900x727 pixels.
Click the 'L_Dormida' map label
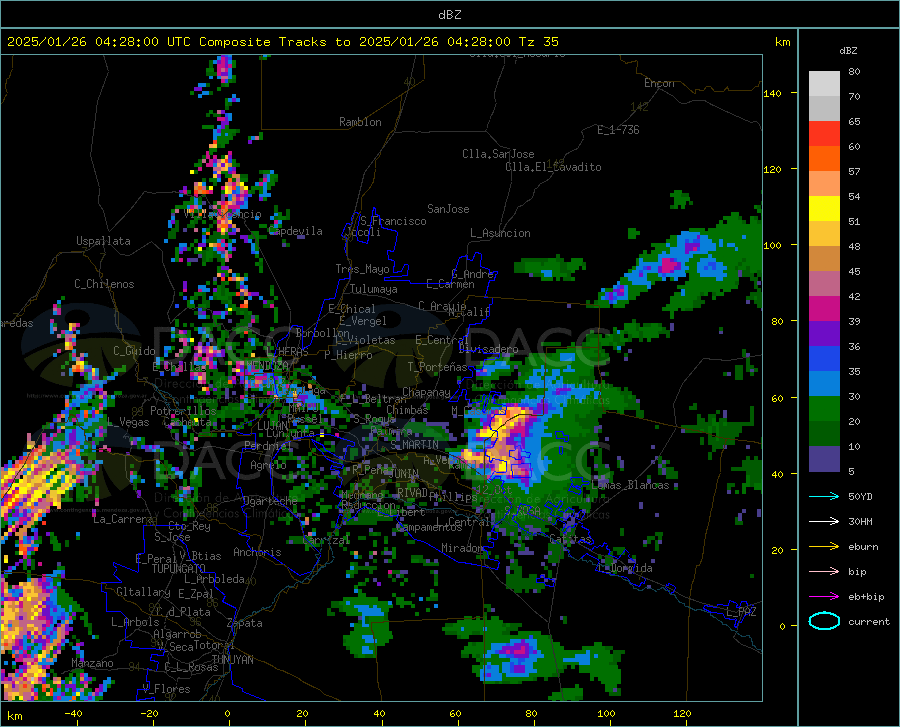pyautogui.click(x=625, y=568)
